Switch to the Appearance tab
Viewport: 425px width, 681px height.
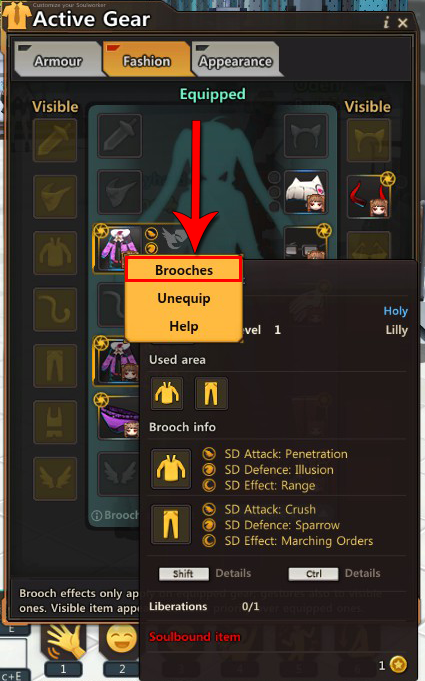[235, 61]
